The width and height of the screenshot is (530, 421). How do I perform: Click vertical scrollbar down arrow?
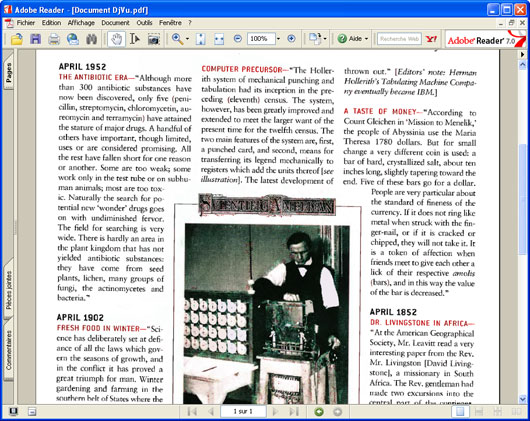(523, 399)
